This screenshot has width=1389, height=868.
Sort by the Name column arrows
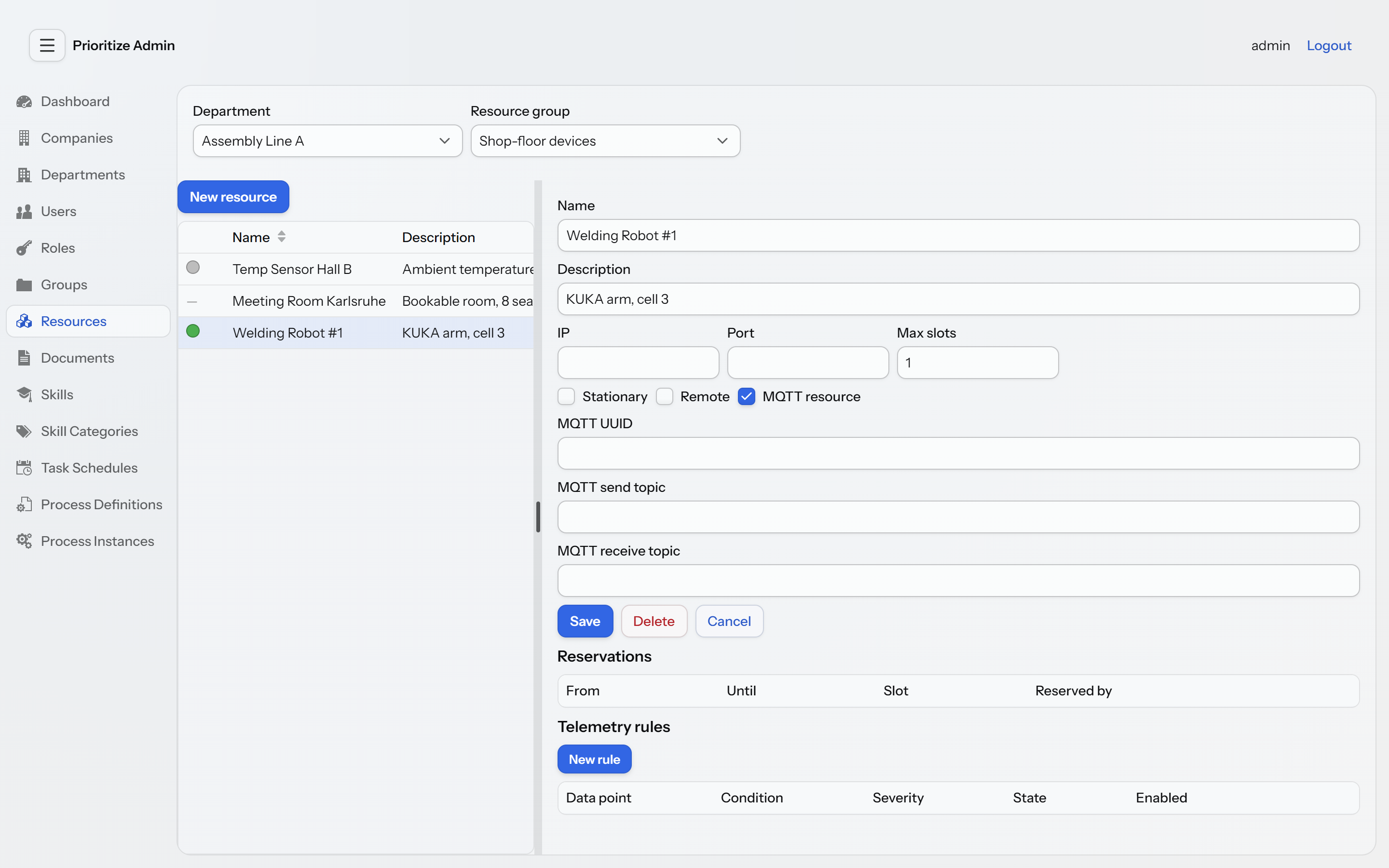point(281,237)
